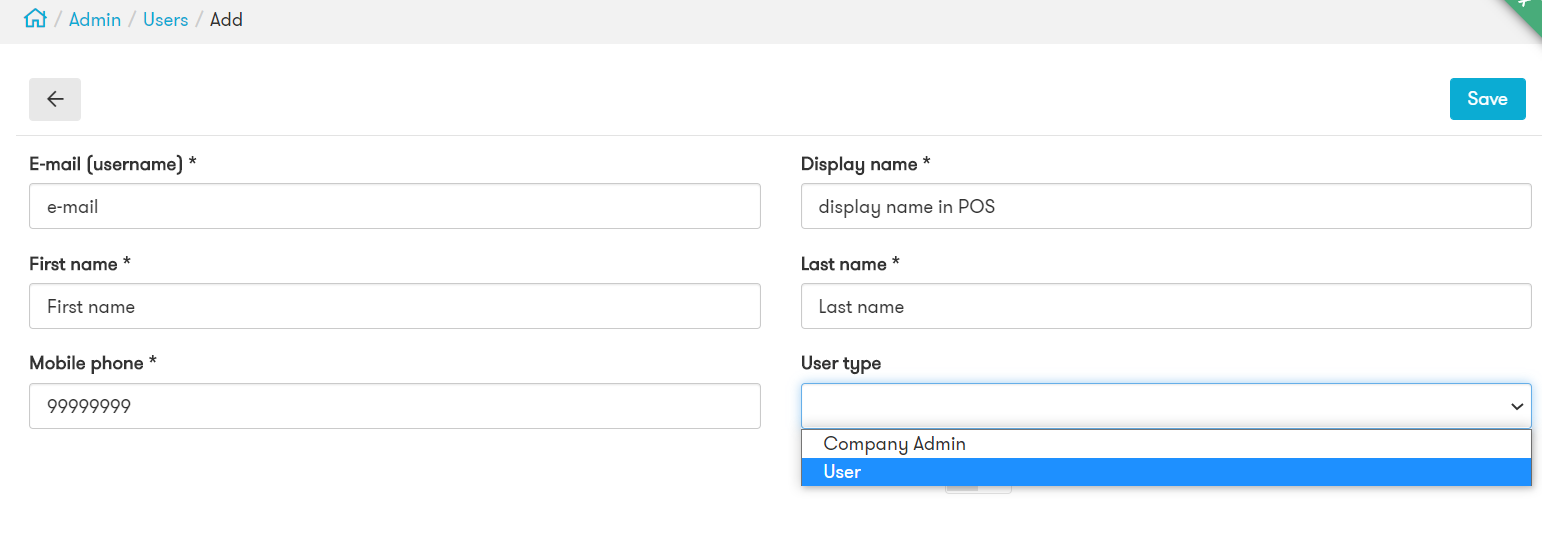Open the Admin breadcrumb link
This screenshot has width=1542, height=547.
[95, 19]
